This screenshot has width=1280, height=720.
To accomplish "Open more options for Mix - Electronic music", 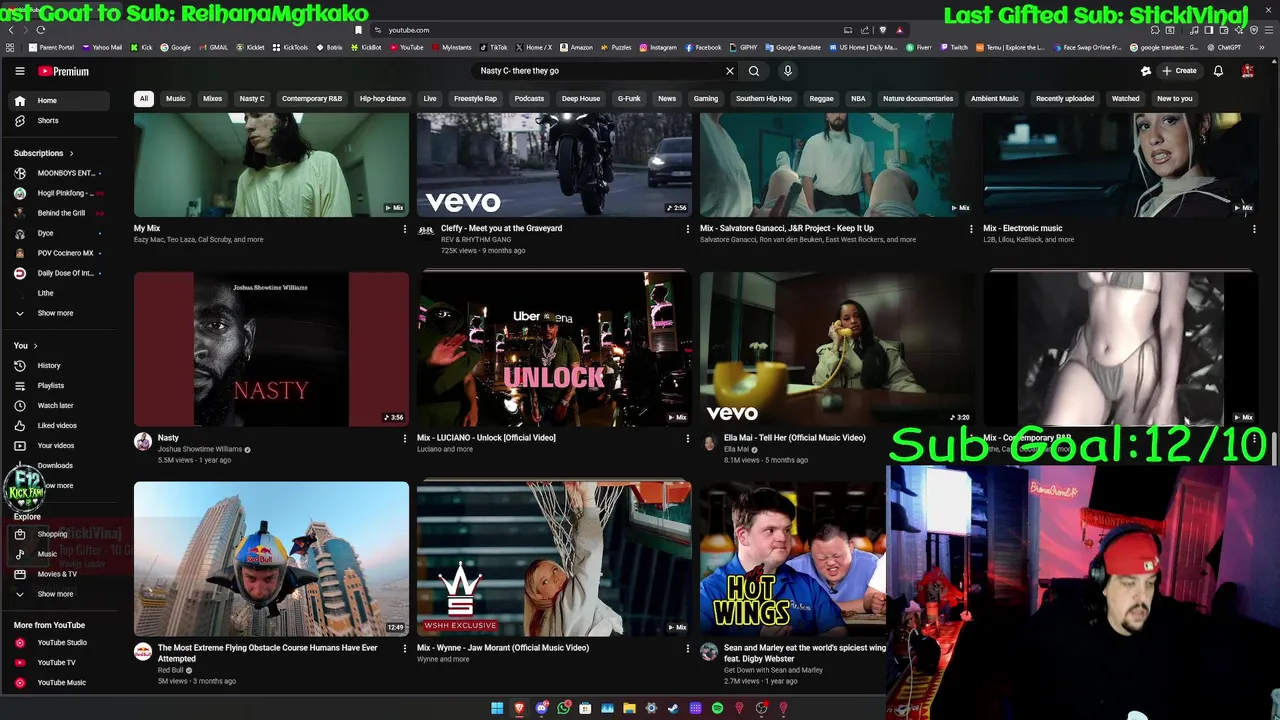I will point(1254,229).
